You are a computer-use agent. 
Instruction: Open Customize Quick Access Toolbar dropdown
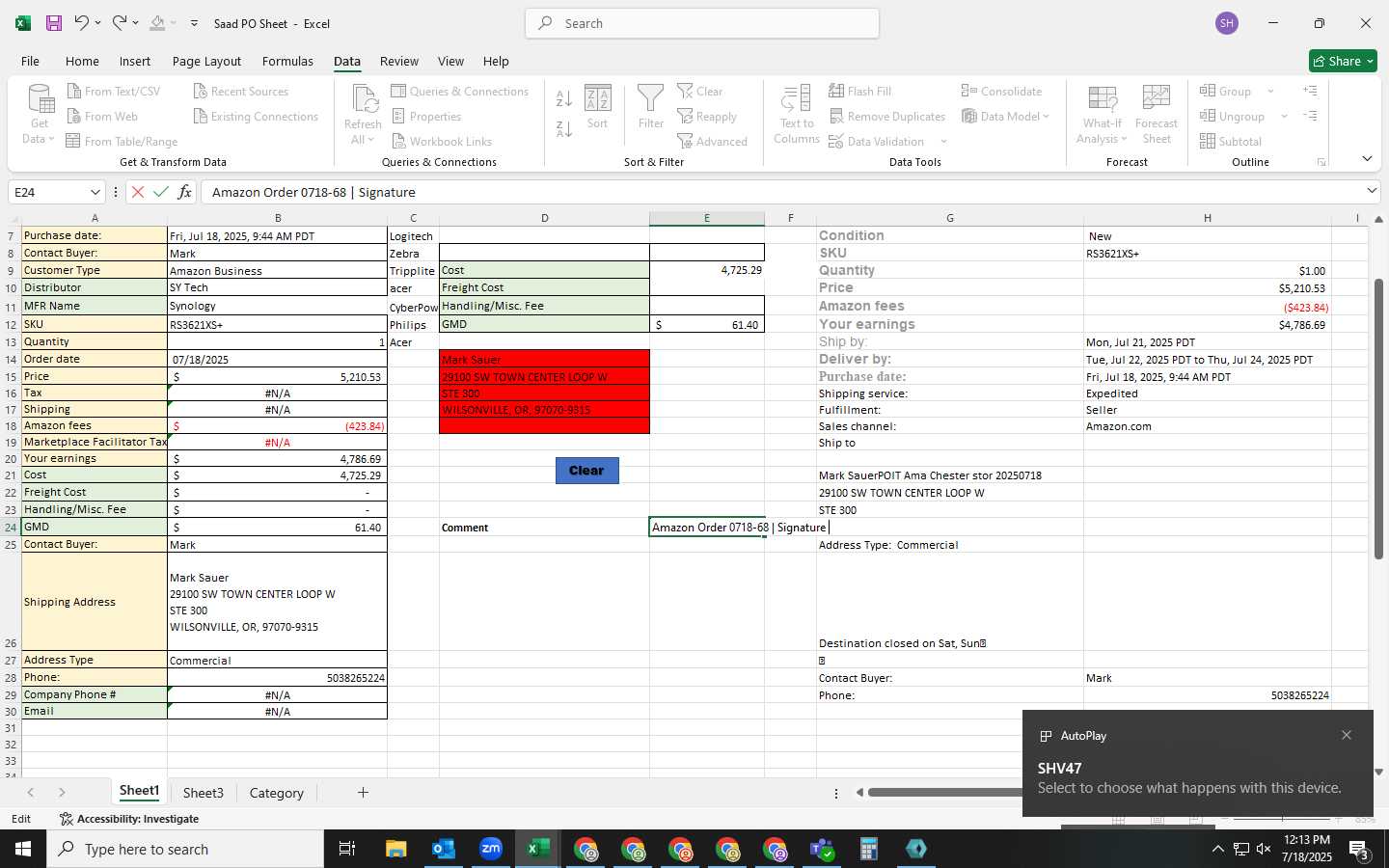(x=194, y=23)
